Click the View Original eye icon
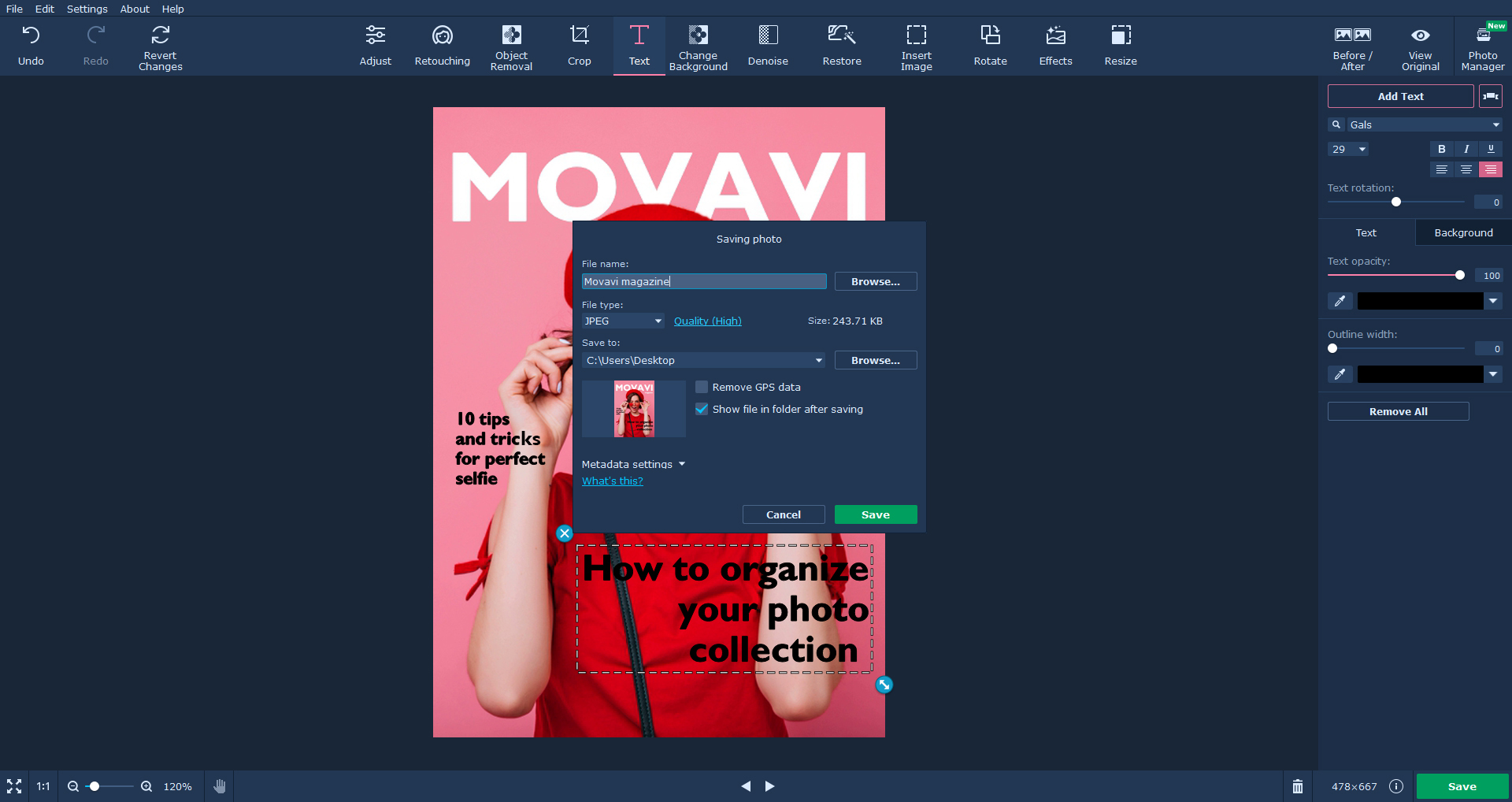Image resolution: width=1512 pixels, height=802 pixels. point(1421,35)
